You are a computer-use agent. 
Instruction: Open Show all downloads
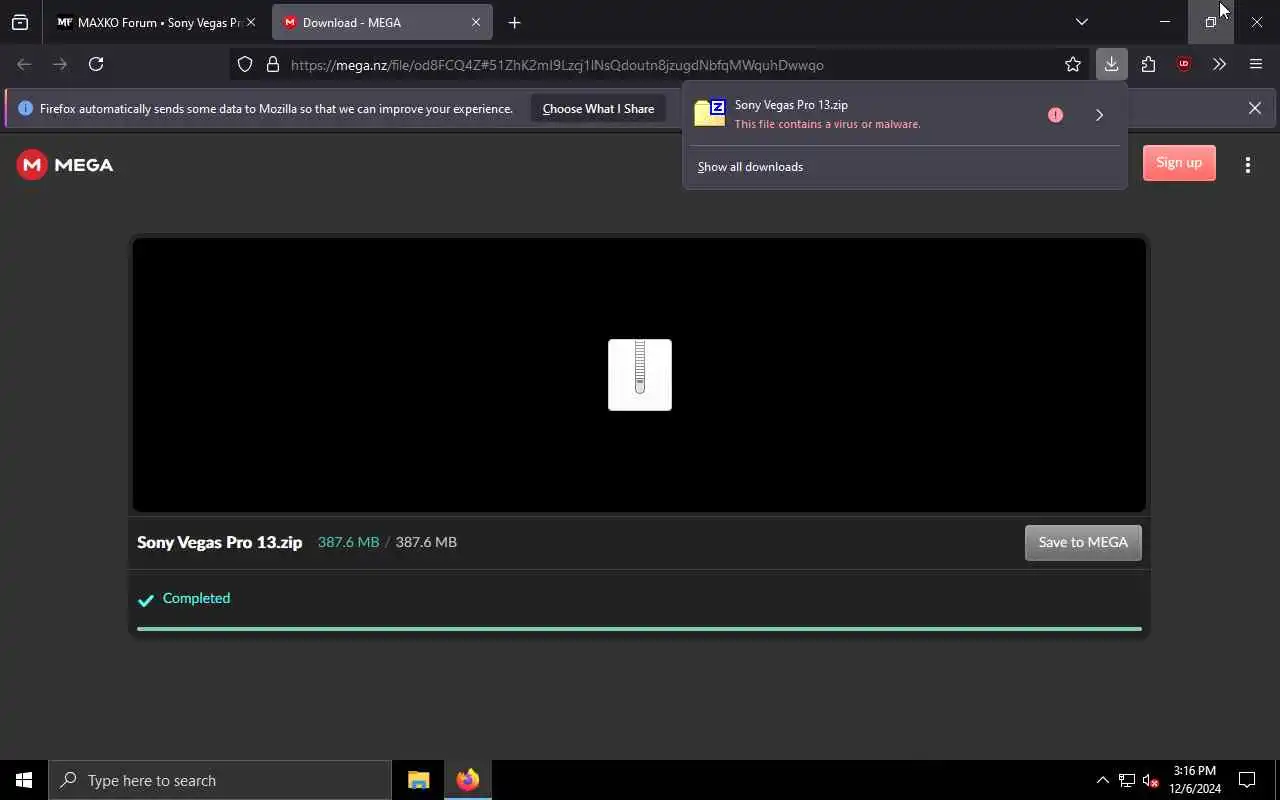coord(750,167)
